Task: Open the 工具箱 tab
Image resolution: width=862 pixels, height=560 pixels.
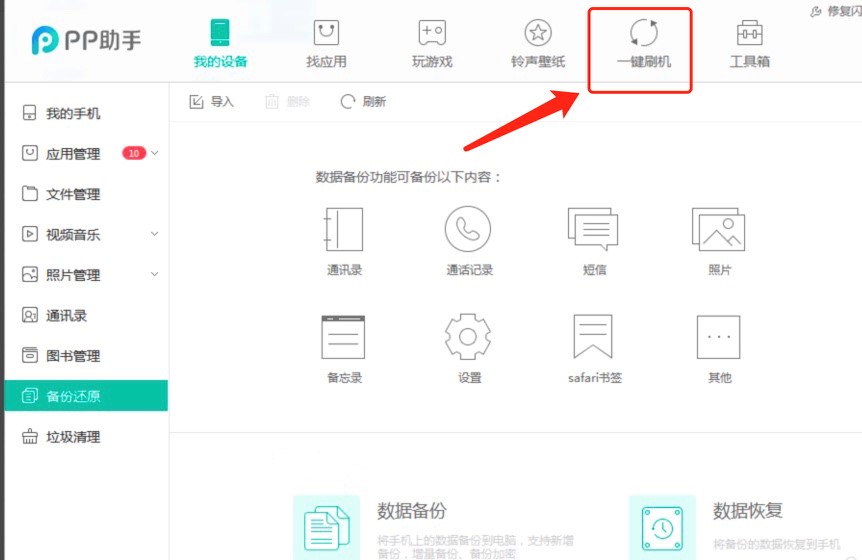Action: pos(749,43)
